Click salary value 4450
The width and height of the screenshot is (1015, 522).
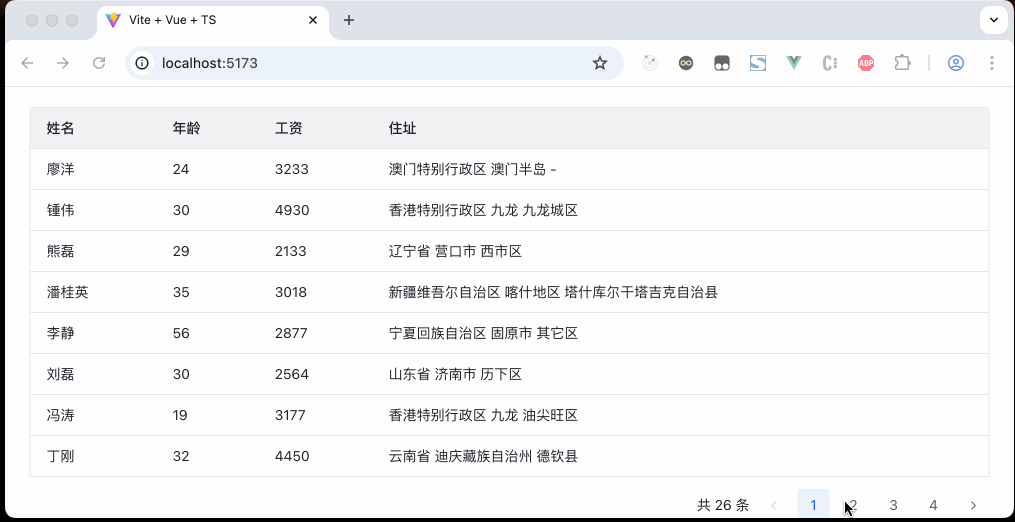coord(292,456)
